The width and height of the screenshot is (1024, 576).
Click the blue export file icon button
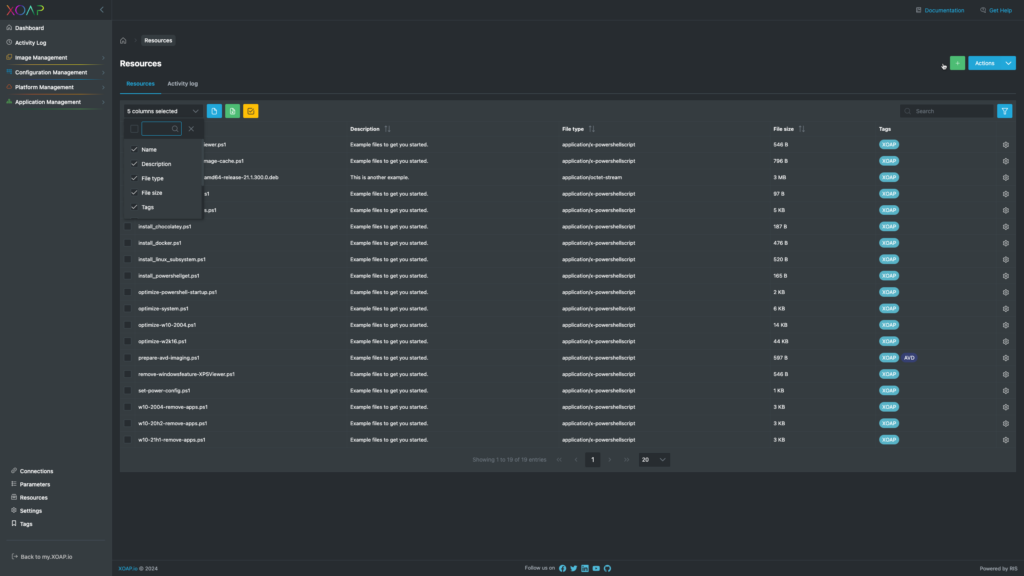click(x=214, y=111)
